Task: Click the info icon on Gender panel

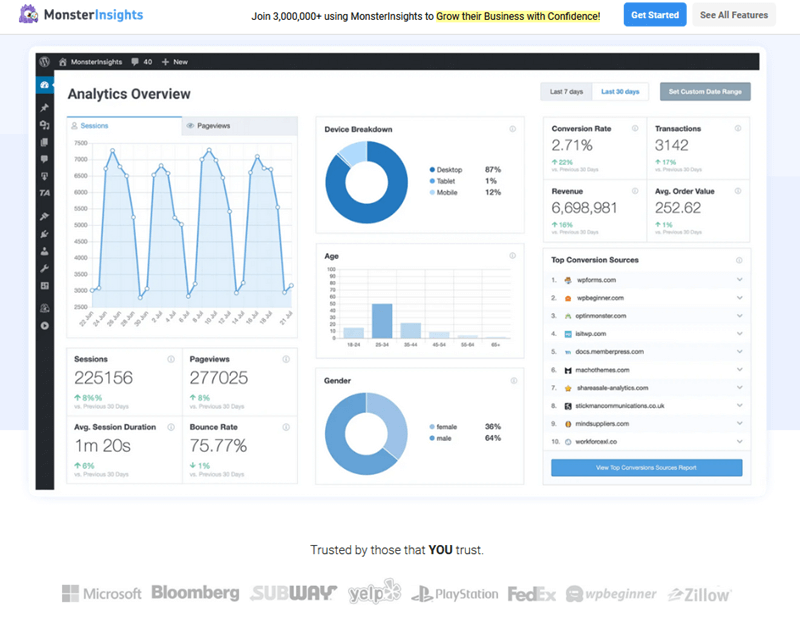Action: [512, 381]
